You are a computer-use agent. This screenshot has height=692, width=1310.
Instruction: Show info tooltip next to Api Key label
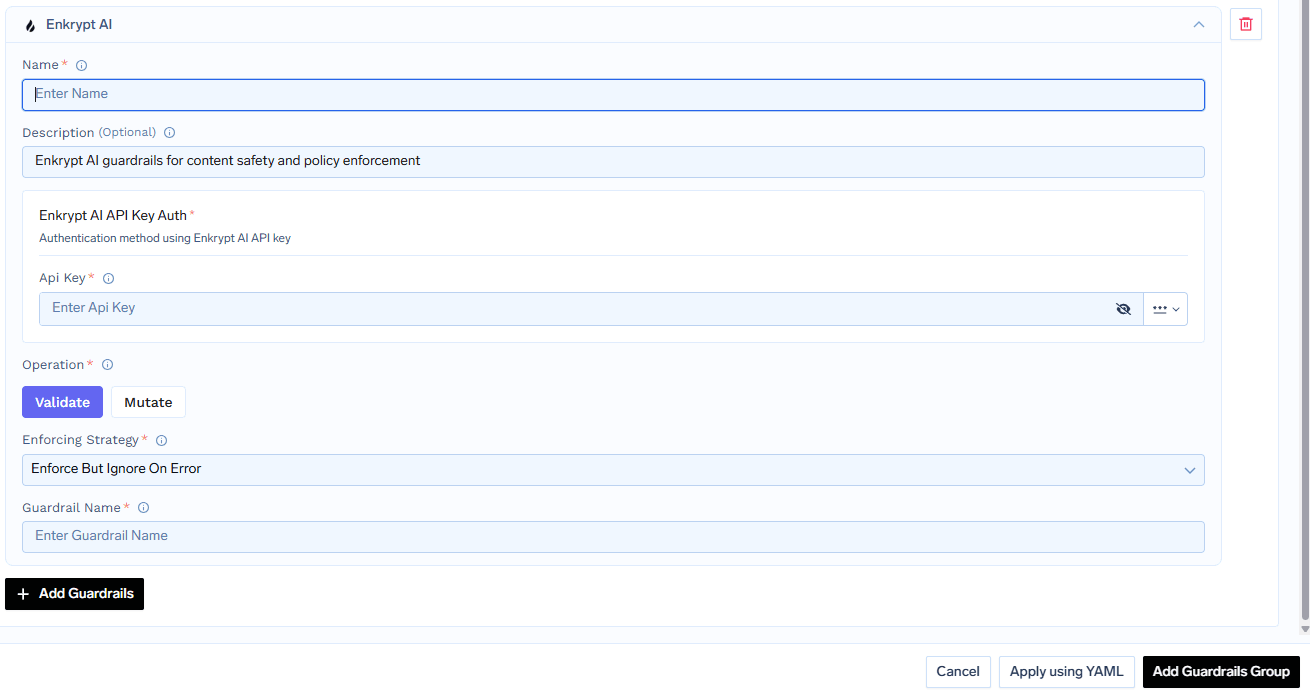pyautogui.click(x=109, y=278)
